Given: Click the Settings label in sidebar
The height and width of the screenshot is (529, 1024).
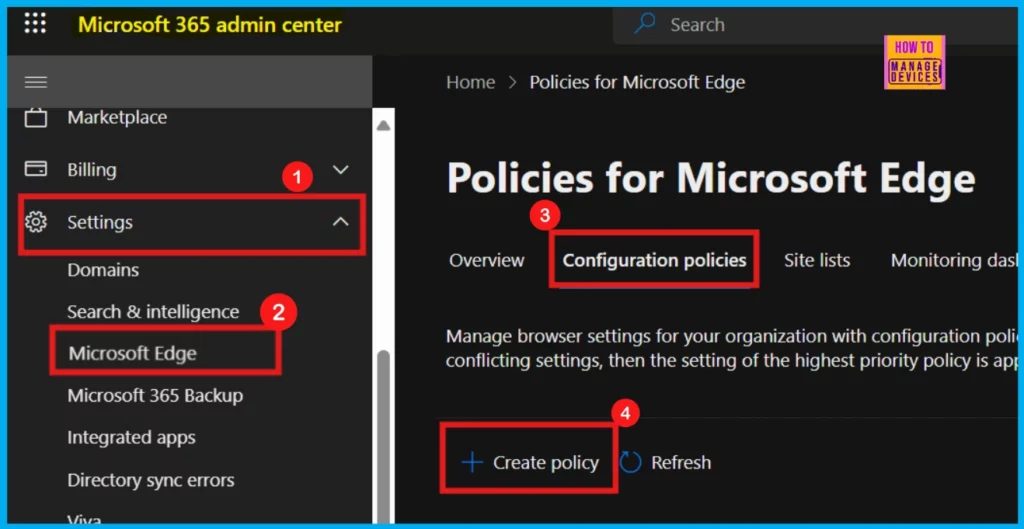Looking at the screenshot, I should pos(100,222).
